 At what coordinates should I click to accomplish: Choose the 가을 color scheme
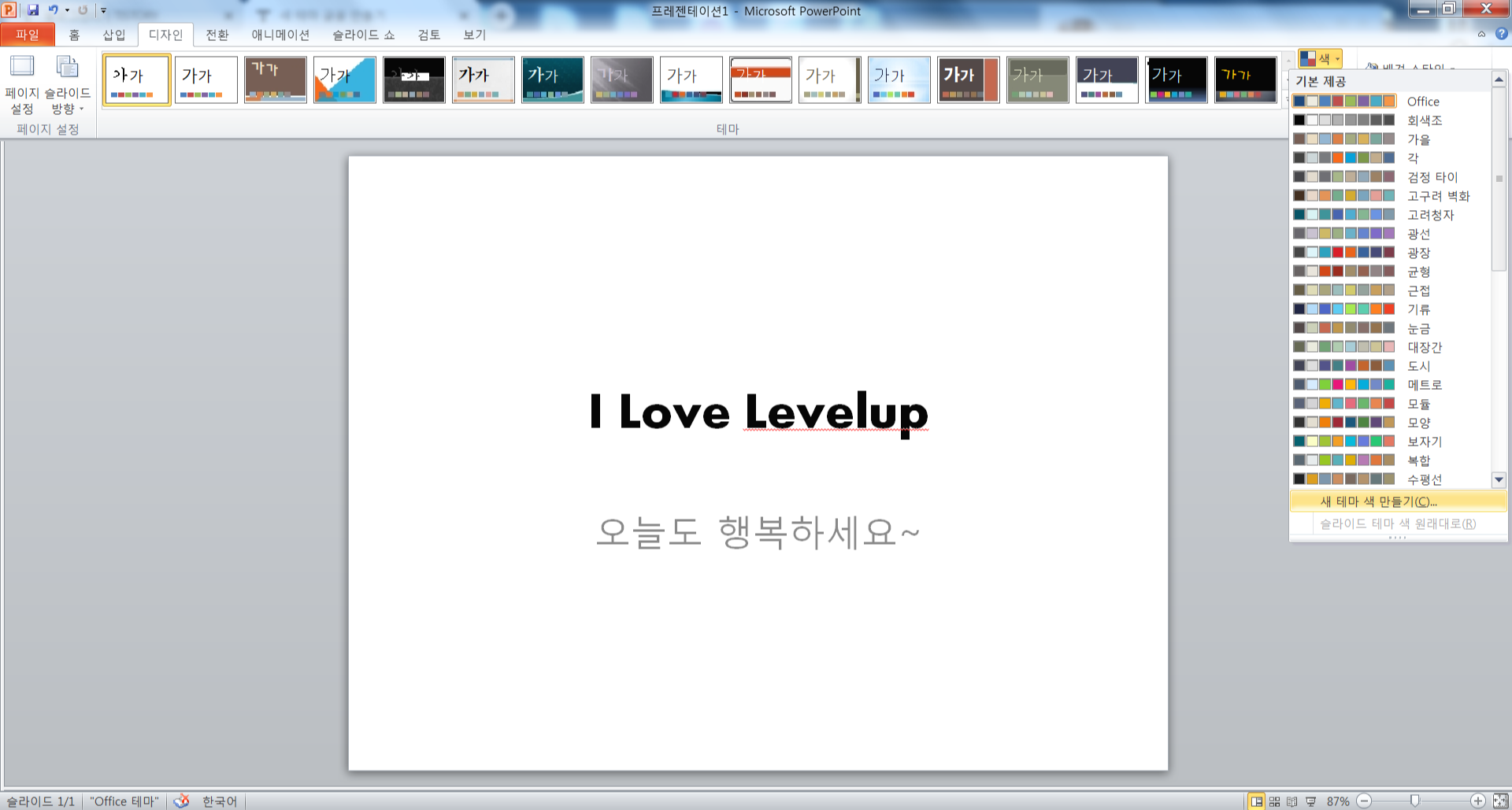[x=1390, y=139]
